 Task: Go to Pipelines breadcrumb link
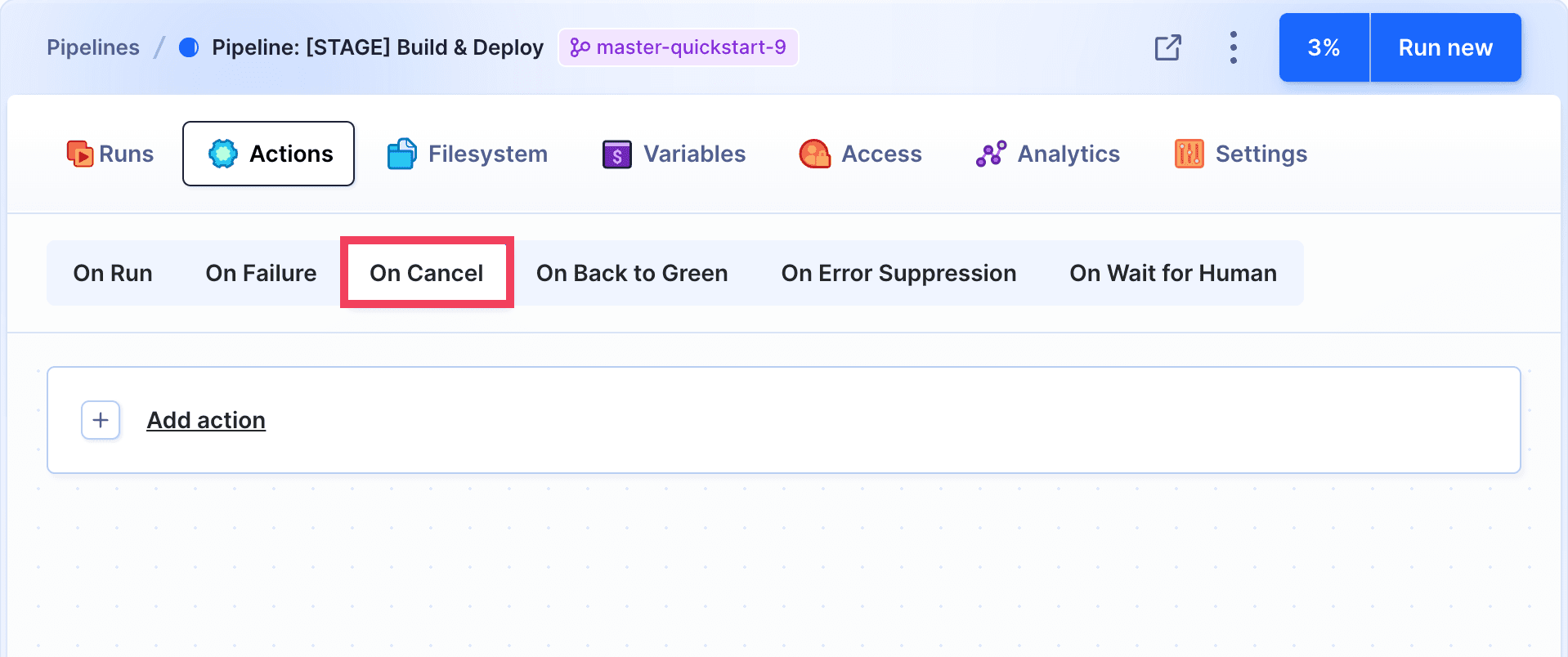click(93, 47)
